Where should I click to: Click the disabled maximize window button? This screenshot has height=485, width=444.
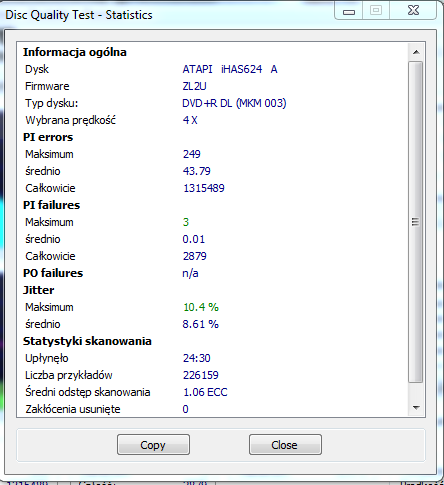pyautogui.click(x=376, y=11)
